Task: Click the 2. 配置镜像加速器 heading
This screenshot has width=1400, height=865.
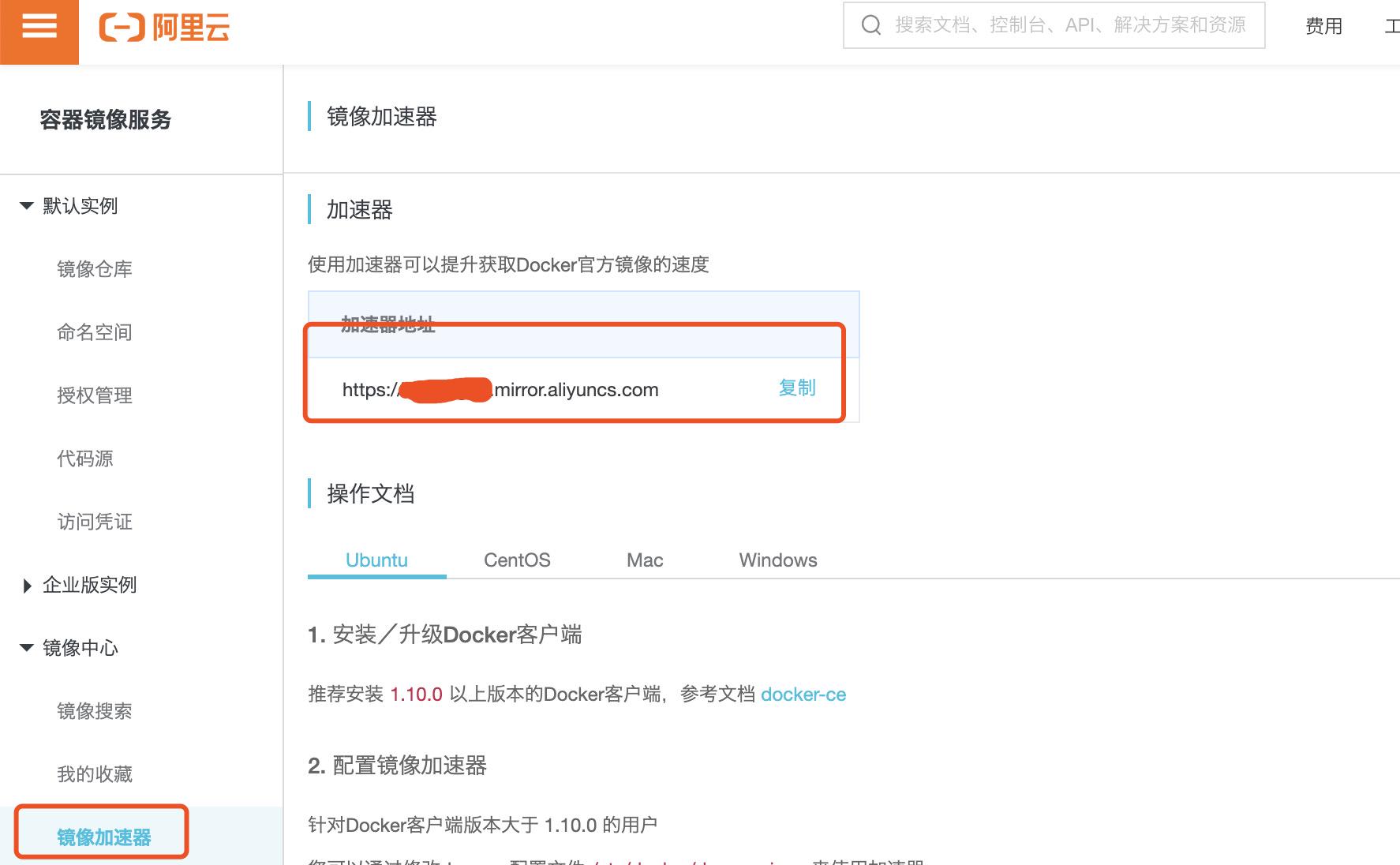Action: coord(397,766)
